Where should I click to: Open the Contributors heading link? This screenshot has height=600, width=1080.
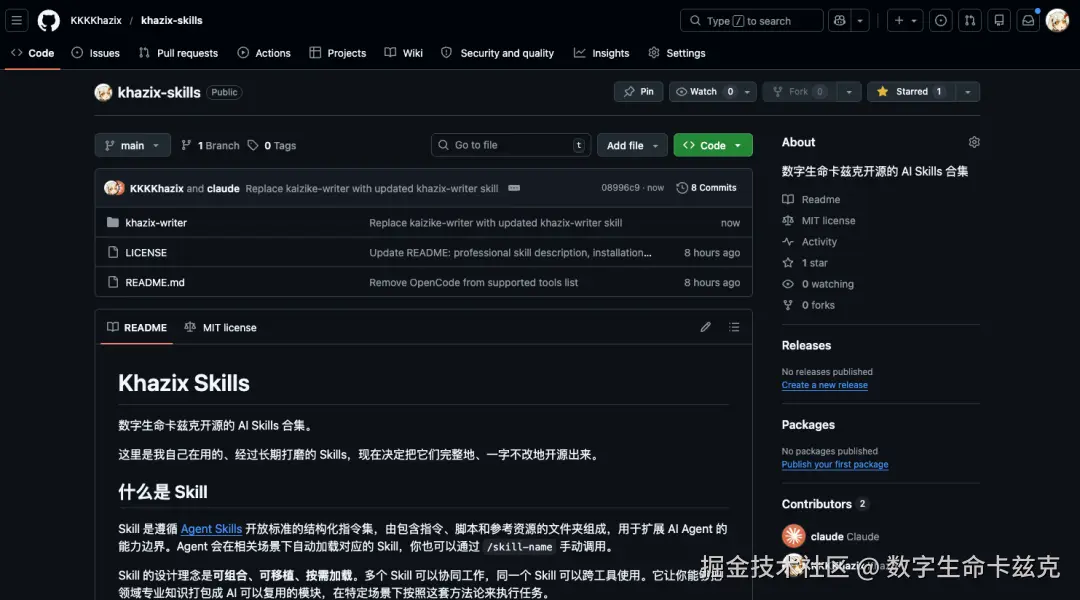tap(824, 504)
